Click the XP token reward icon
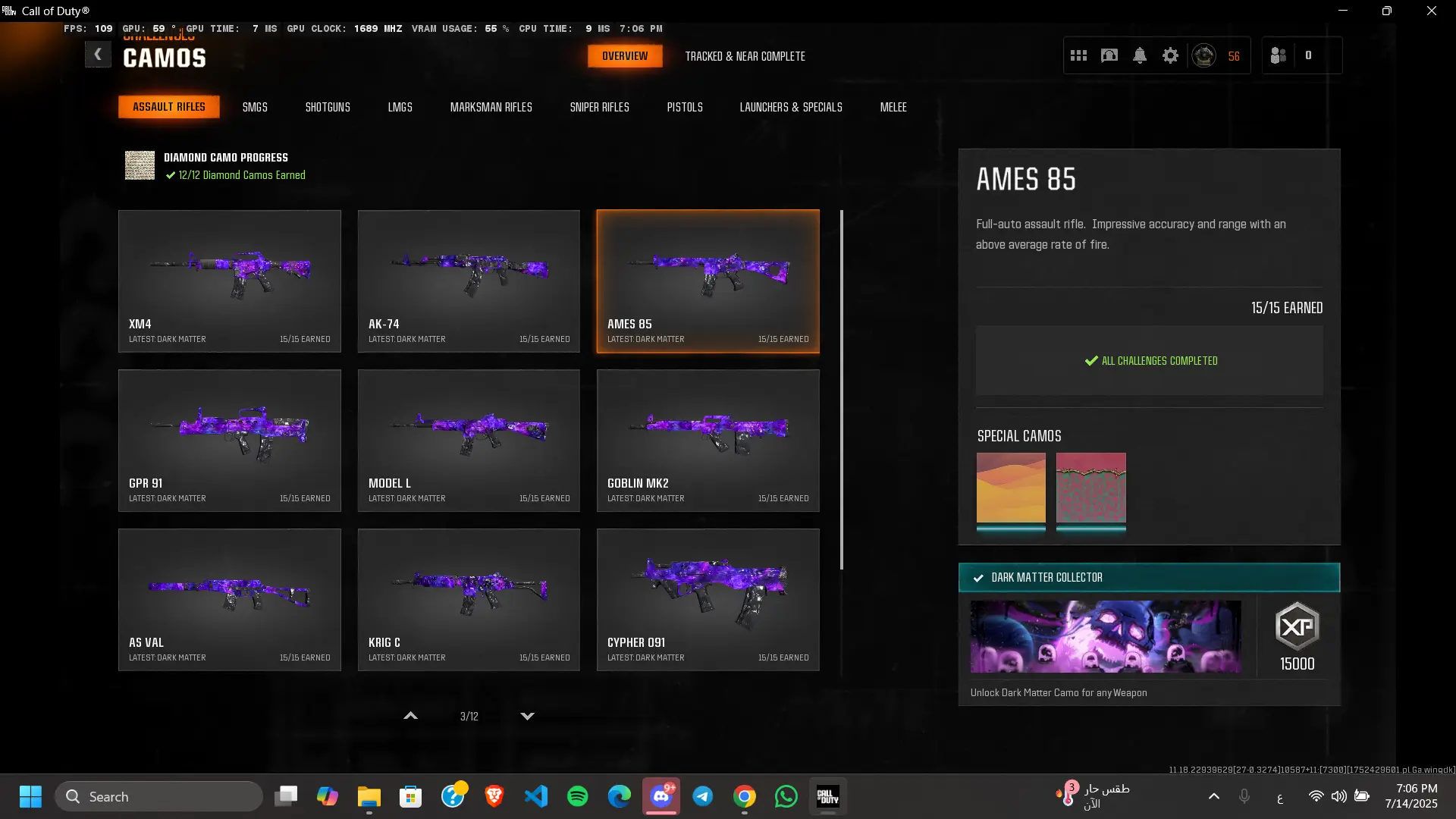This screenshot has height=819, width=1456. [1297, 626]
